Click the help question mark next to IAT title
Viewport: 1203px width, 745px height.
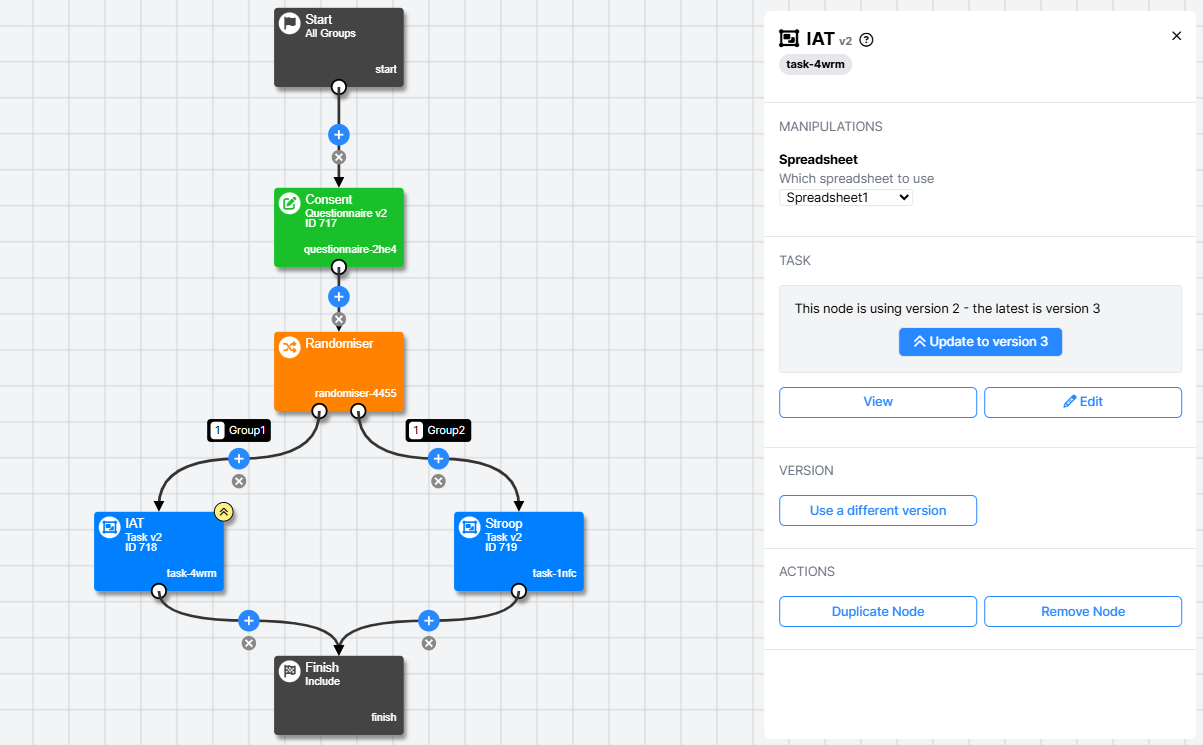click(867, 40)
